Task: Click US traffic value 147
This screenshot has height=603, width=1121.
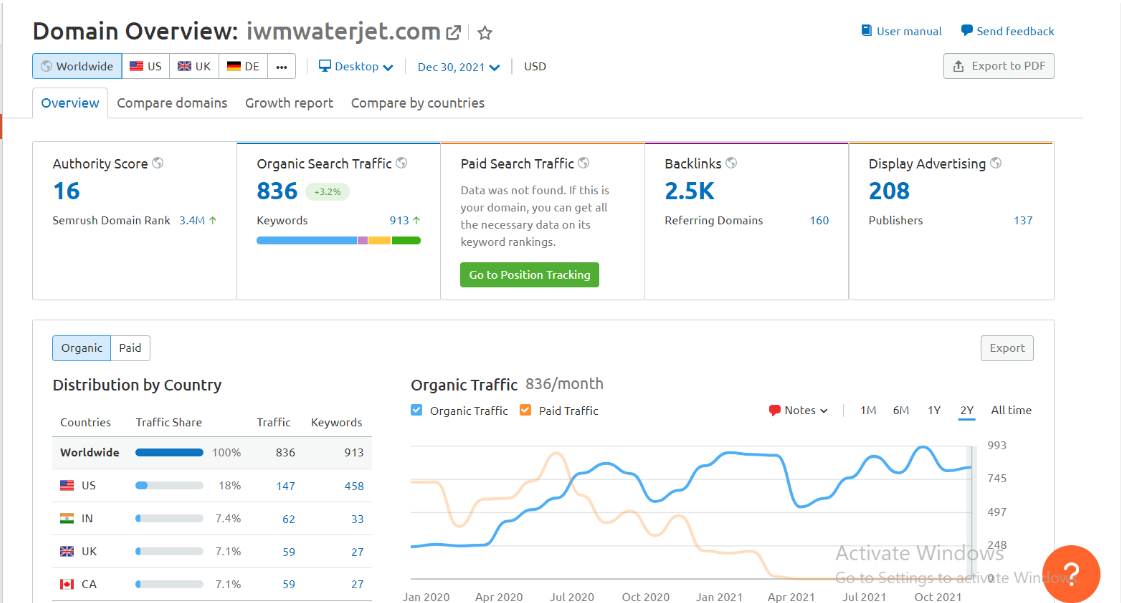Action: [x=285, y=486]
